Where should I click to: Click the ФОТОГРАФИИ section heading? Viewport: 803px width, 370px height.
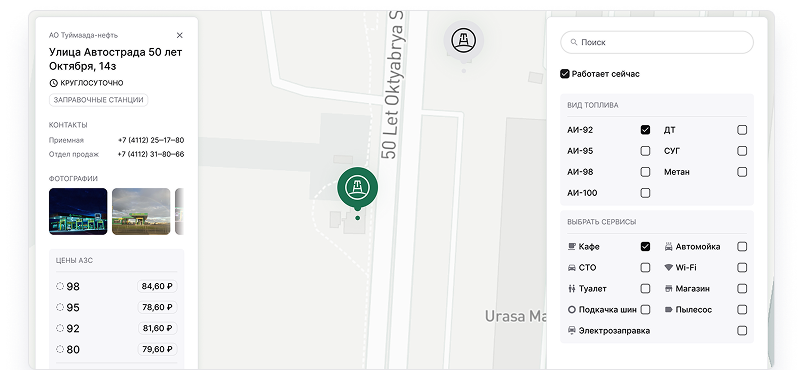(x=73, y=179)
